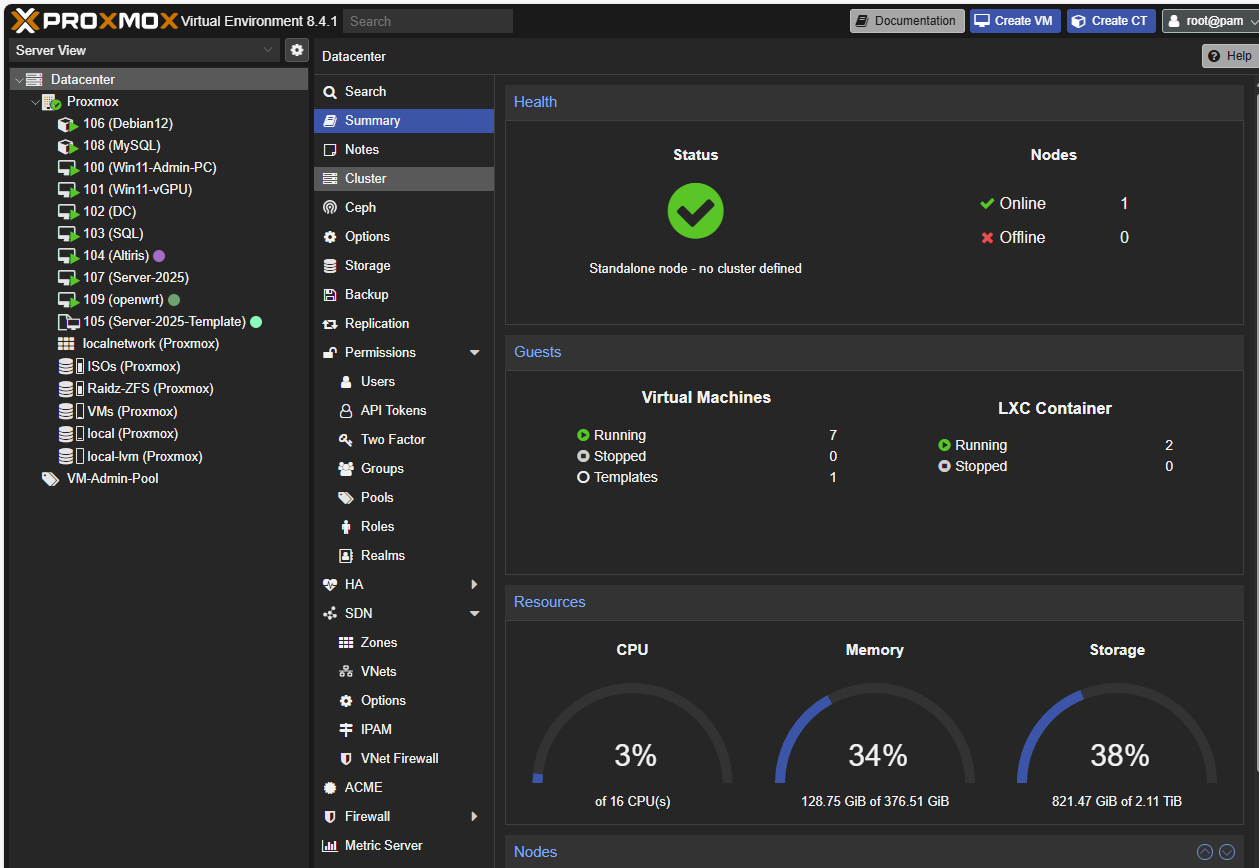This screenshot has height=868, width=1259.
Task: Open the Storage menu item
Action: (x=367, y=266)
